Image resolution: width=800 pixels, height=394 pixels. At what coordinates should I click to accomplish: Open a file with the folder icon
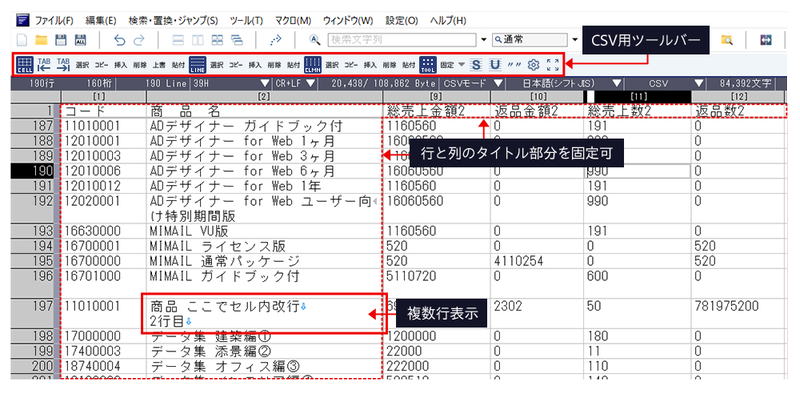click(41, 40)
